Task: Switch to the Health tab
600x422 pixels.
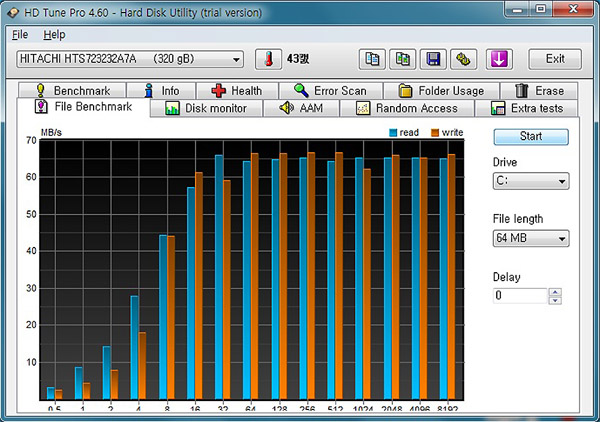Action: tap(237, 91)
